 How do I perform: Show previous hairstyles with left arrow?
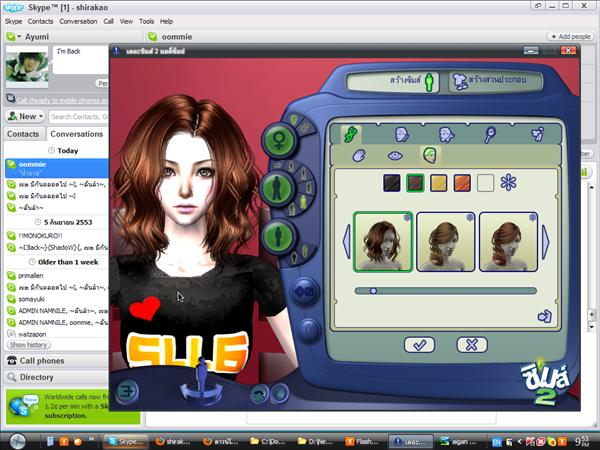pos(347,241)
